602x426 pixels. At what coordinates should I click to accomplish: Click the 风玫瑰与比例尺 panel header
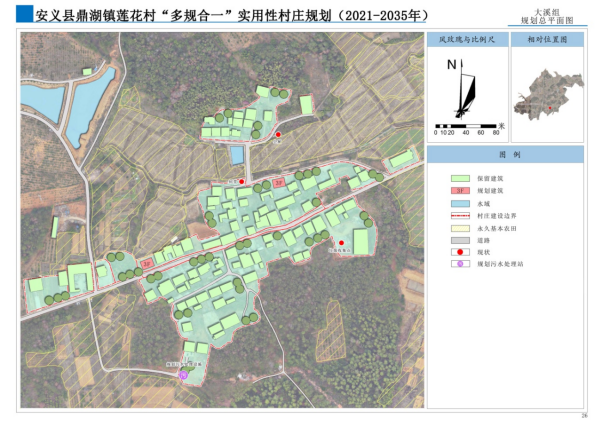(465, 40)
